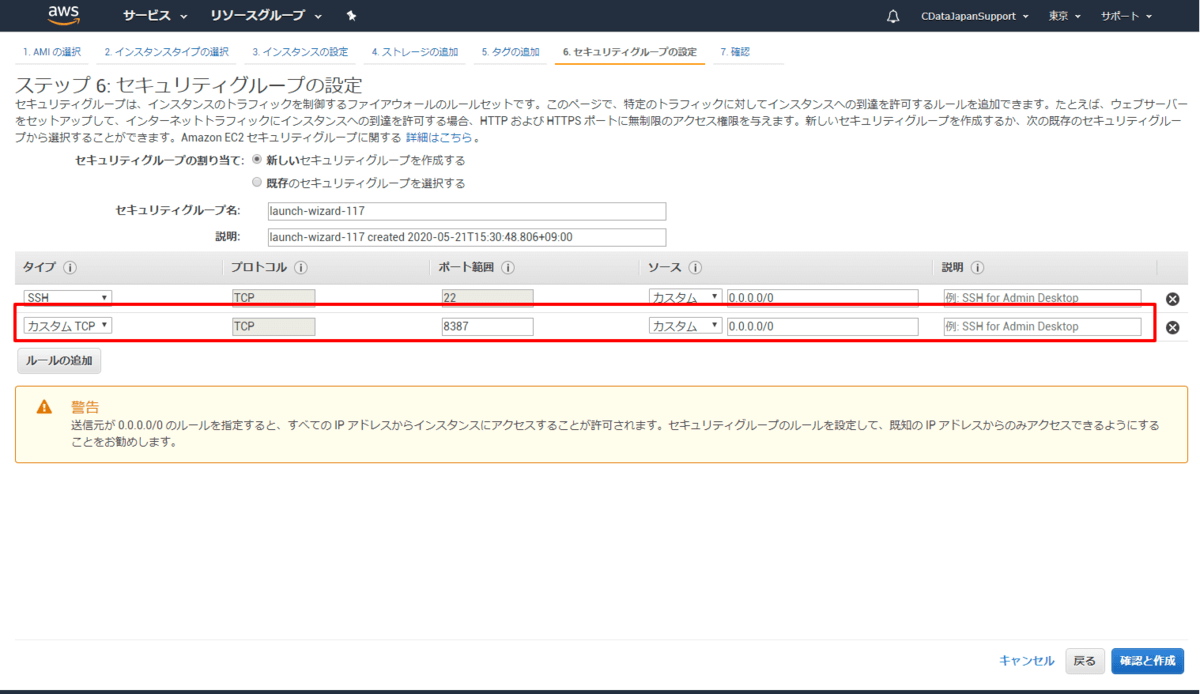Image resolution: width=1200 pixels, height=694 pixels.
Task: Go to step 7. 確認 tab
Action: coord(735,51)
